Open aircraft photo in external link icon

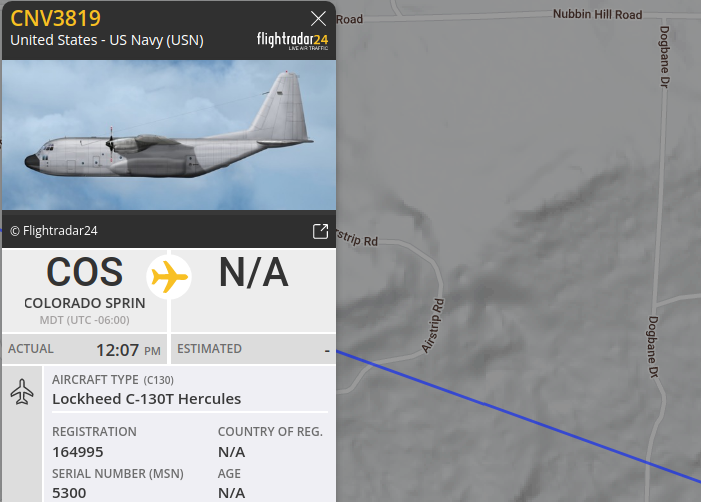320,231
